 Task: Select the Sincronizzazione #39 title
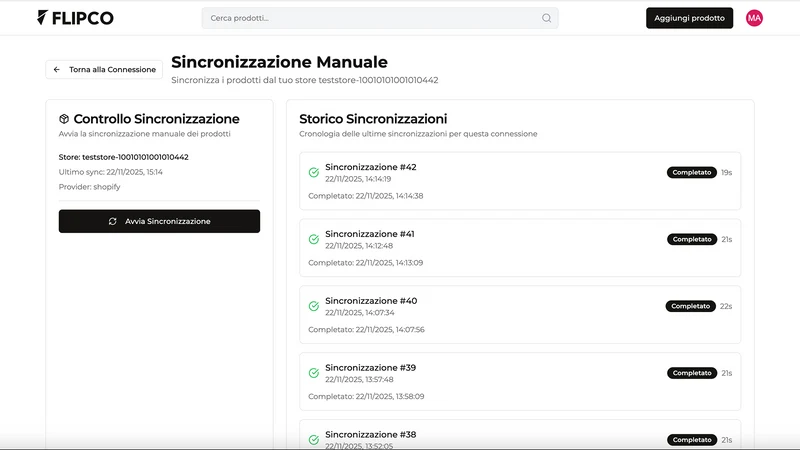click(370, 367)
